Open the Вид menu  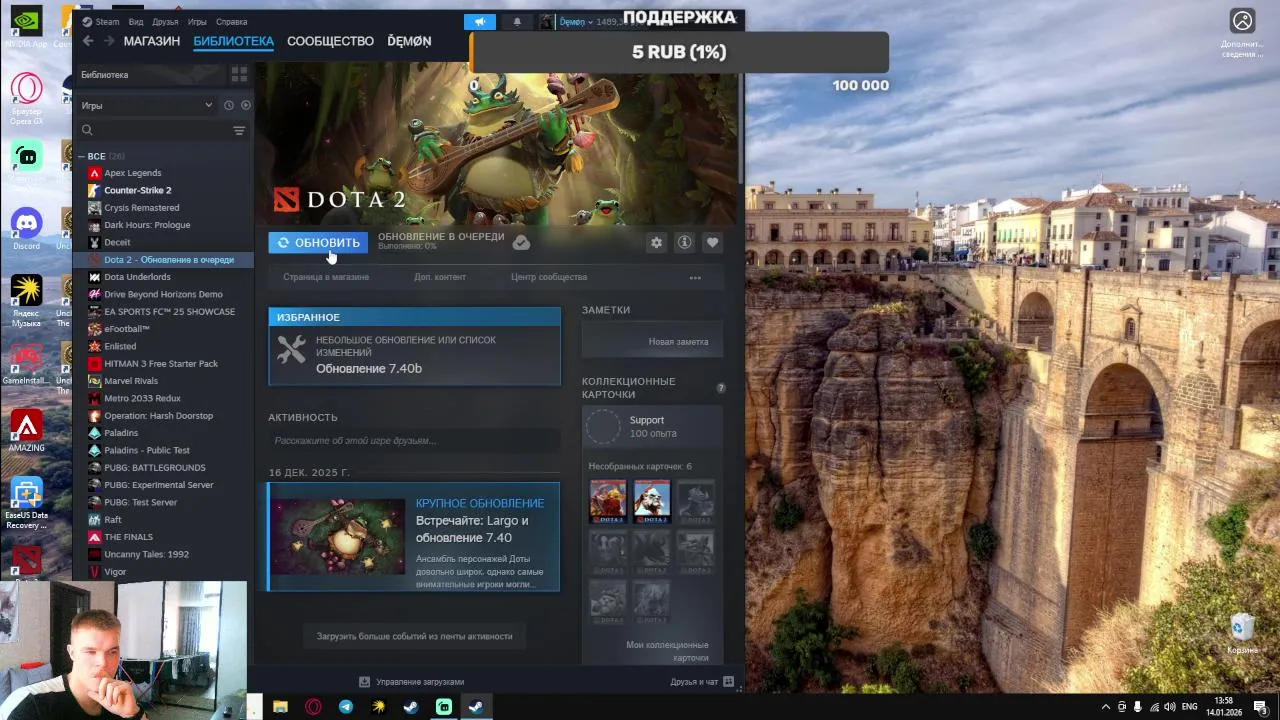coord(136,21)
